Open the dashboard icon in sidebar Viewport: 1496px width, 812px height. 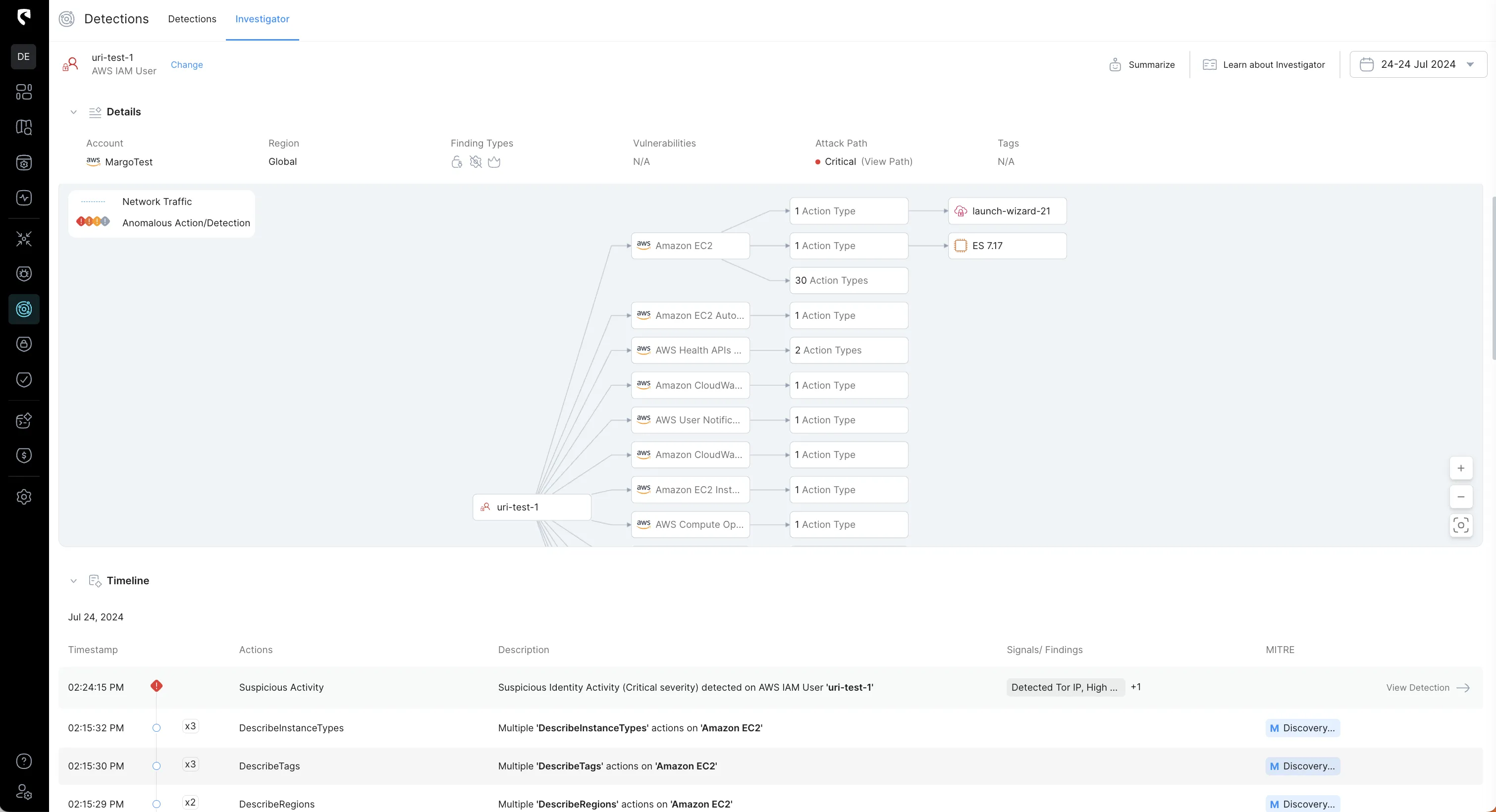(x=24, y=92)
